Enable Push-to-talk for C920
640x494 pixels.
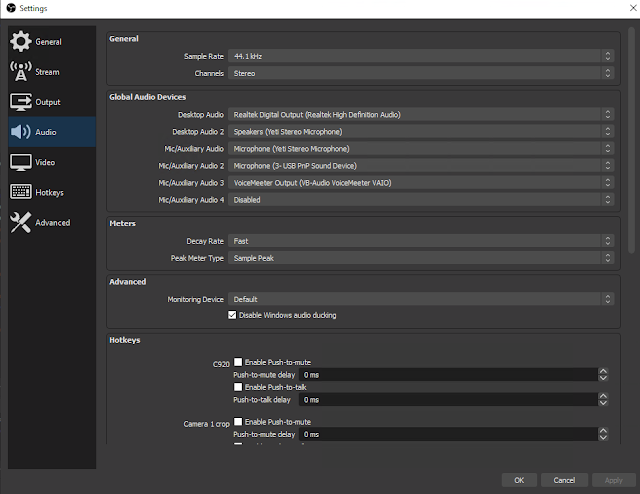pos(238,387)
